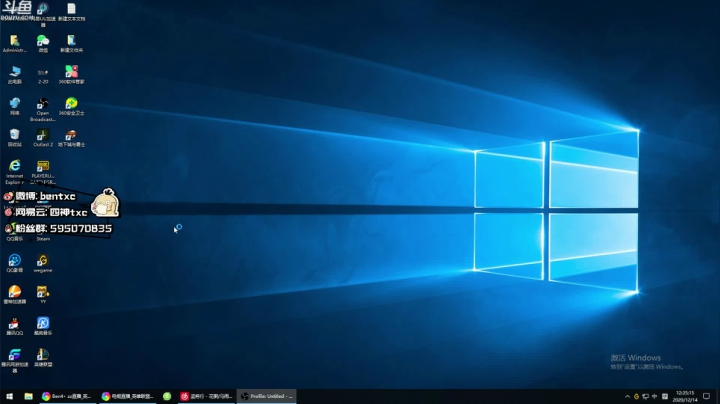Open network status tray icon

(645, 396)
